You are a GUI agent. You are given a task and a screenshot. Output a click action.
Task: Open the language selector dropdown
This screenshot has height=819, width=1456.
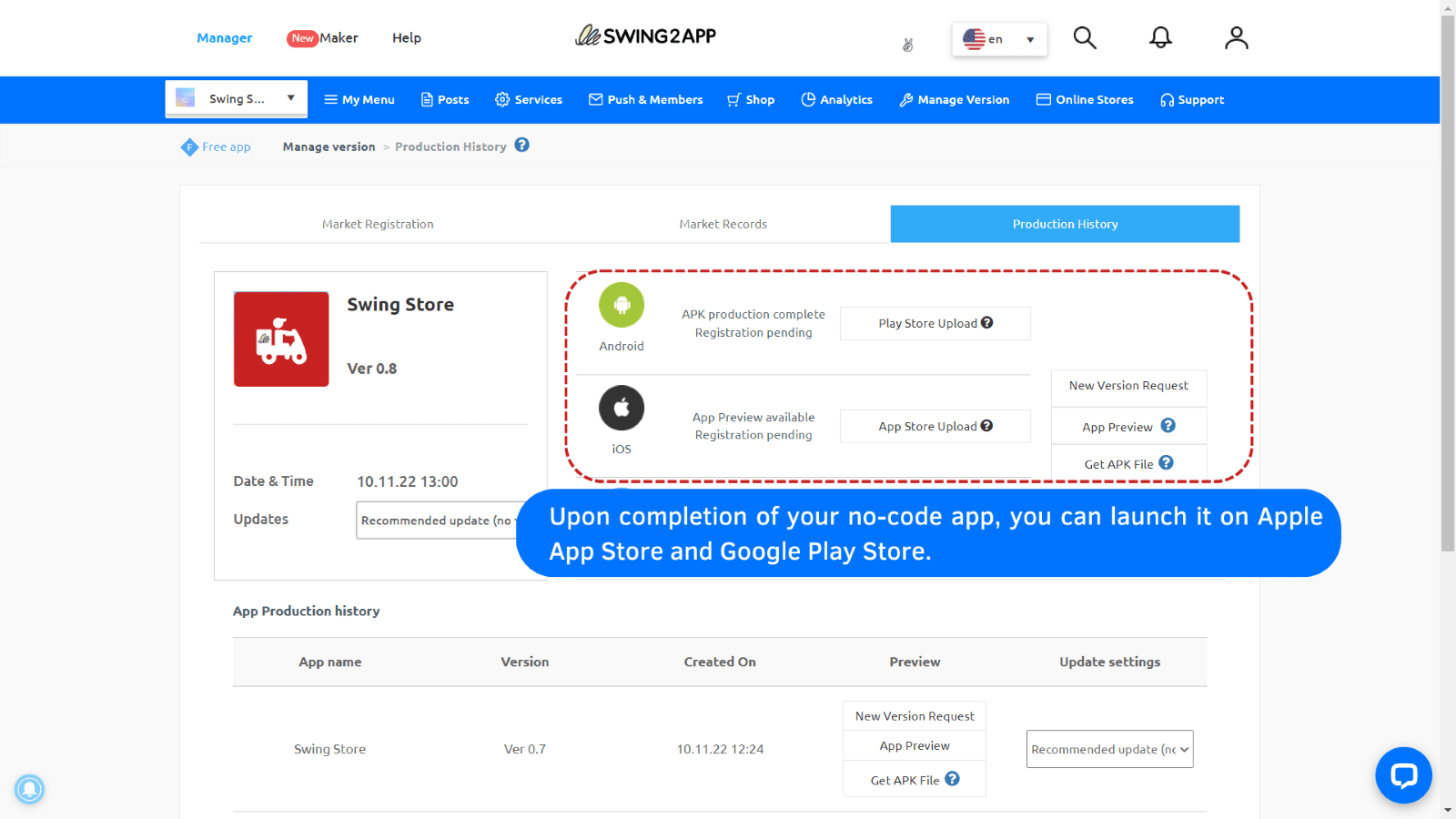[x=998, y=39]
